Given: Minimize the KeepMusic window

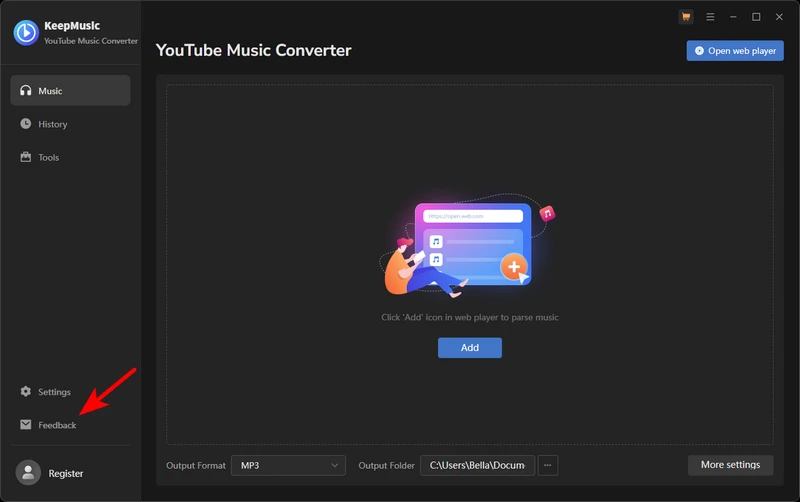Looking at the screenshot, I should [x=733, y=17].
